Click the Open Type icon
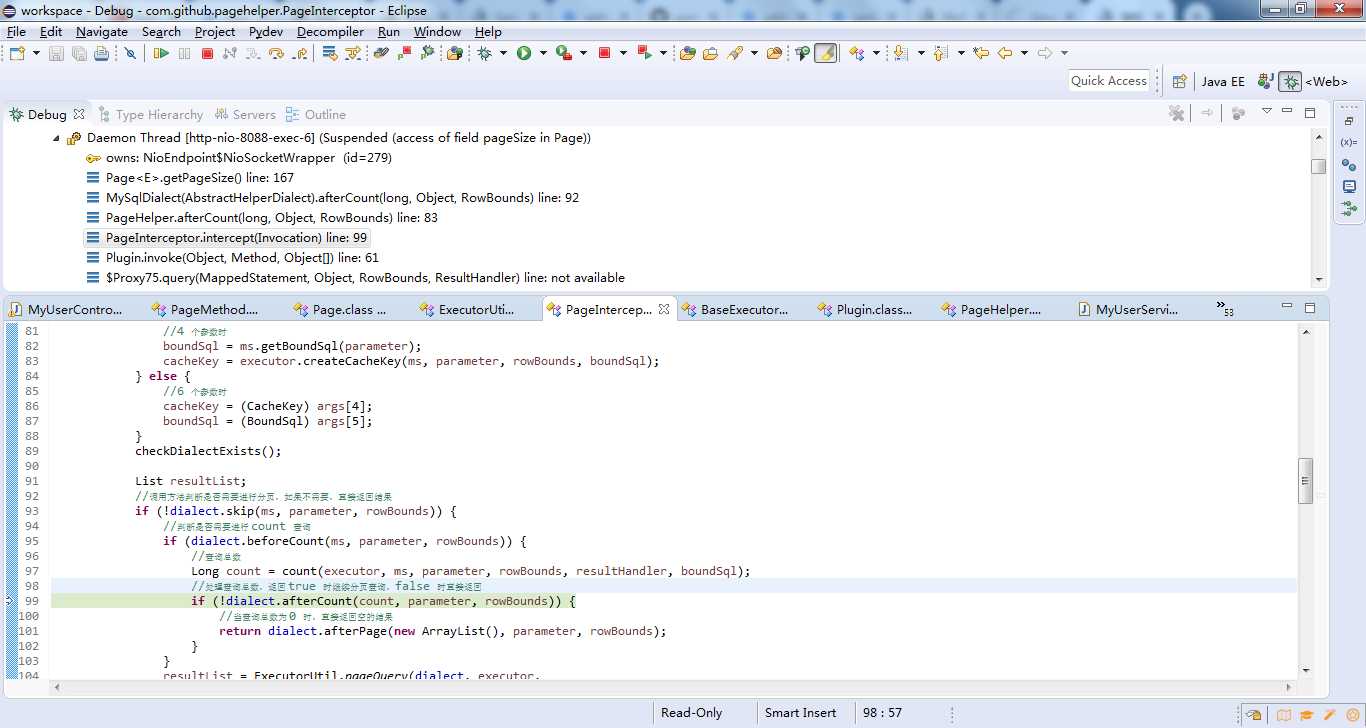1366x728 pixels. pos(688,53)
